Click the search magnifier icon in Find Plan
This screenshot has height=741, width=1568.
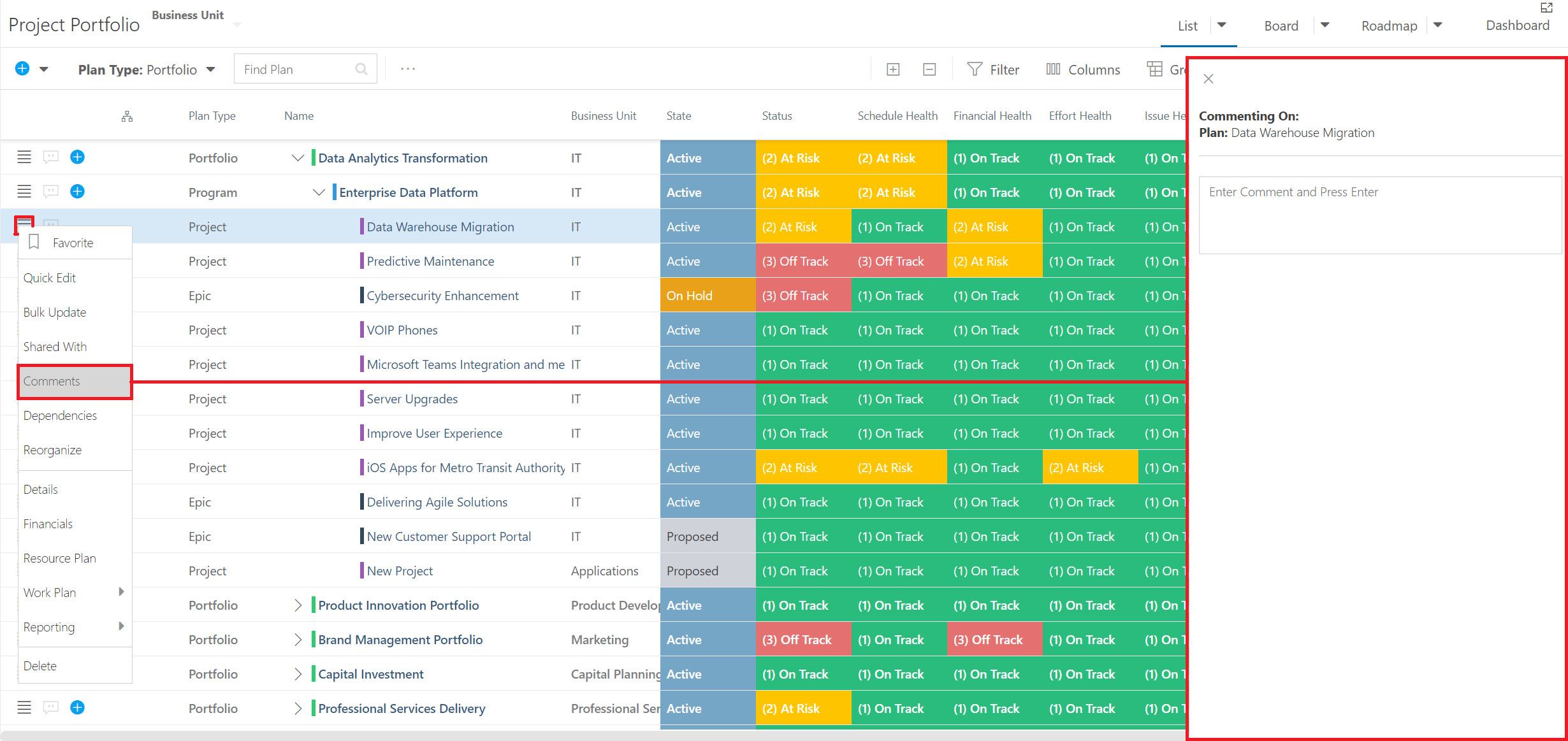pyautogui.click(x=361, y=69)
